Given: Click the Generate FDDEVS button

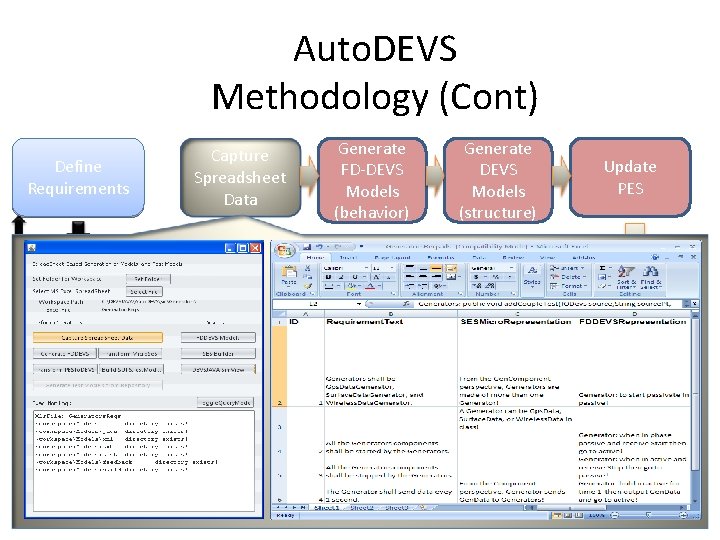Looking at the screenshot, I should tap(65, 354).
